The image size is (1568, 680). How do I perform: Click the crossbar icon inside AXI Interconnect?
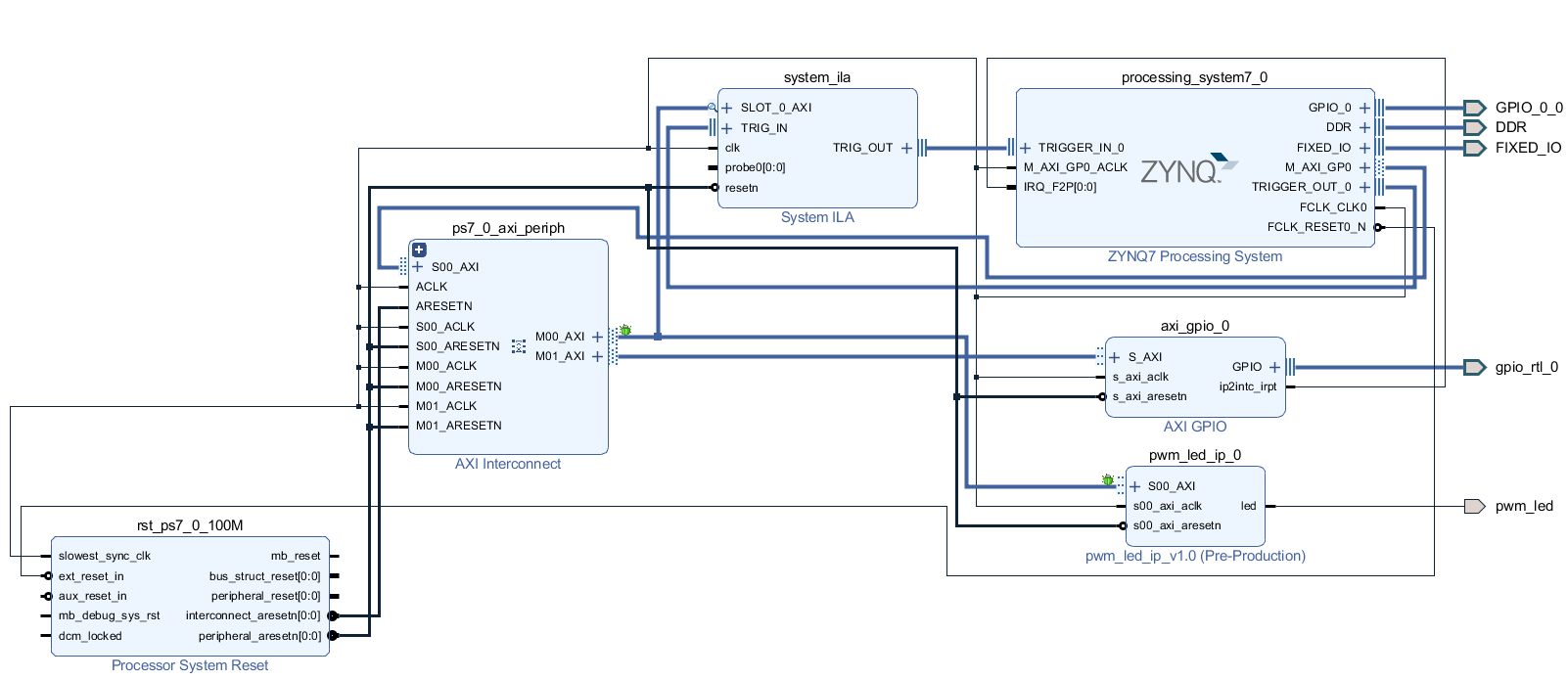point(519,346)
